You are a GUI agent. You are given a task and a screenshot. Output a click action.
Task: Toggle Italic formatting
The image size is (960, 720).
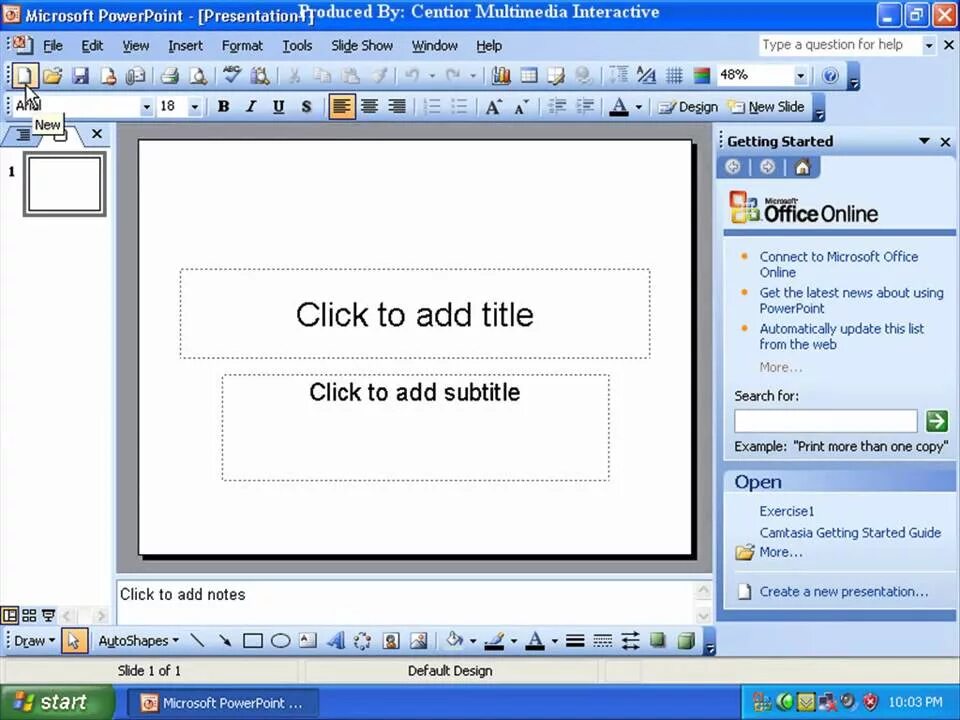(x=251, y=107)
